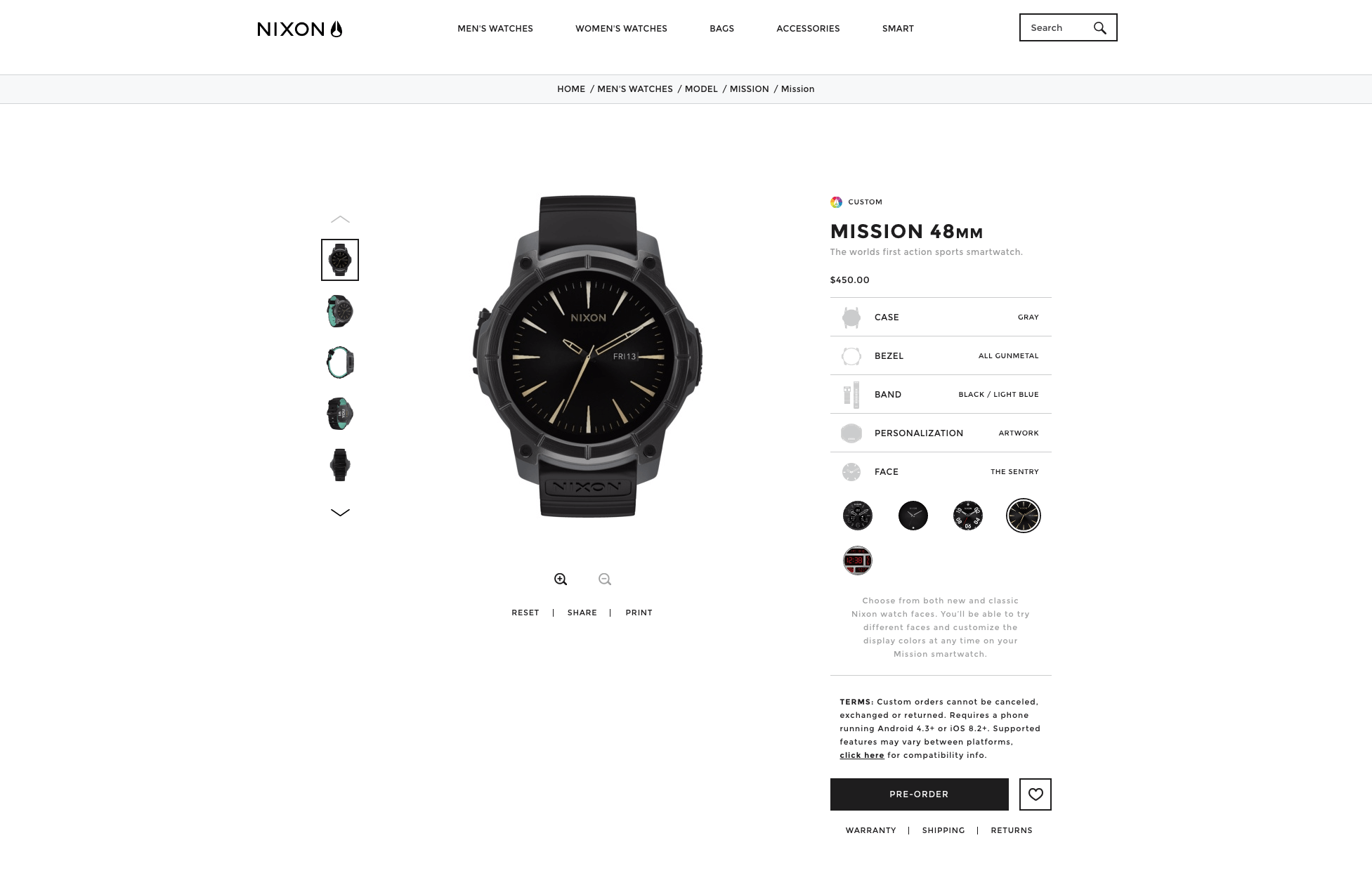Select the large-numeral watch face swatch
Screen dimensions: 1372x871
point(967,516)
